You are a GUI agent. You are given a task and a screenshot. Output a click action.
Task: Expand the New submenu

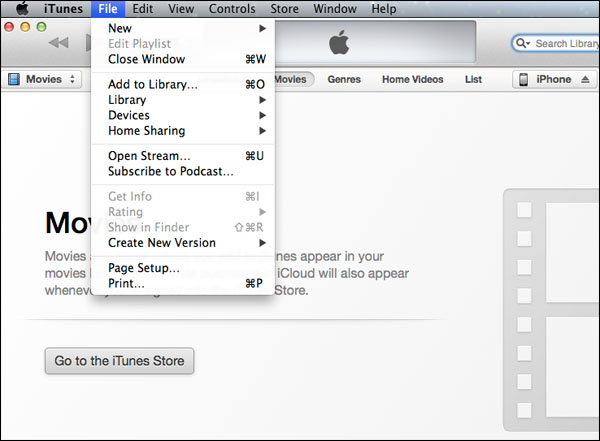pos(183,28)
